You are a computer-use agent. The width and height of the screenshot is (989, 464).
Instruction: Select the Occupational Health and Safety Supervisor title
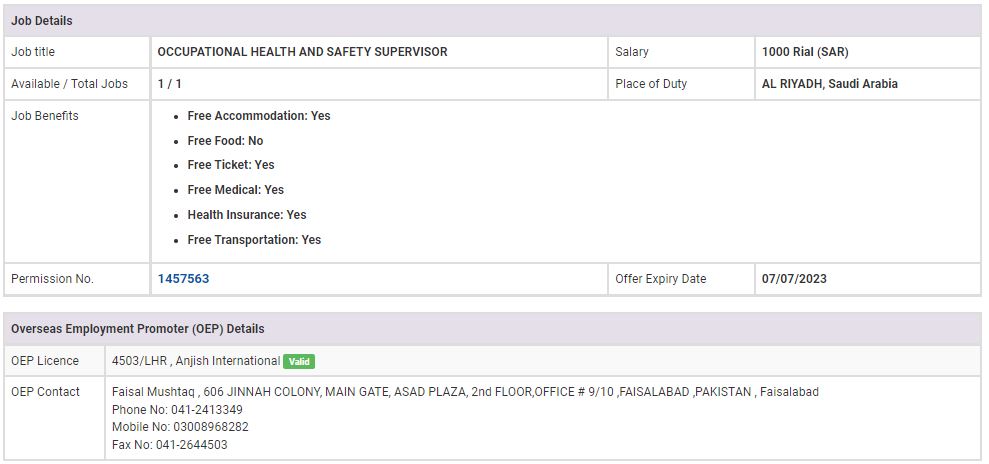coord(302,52)
